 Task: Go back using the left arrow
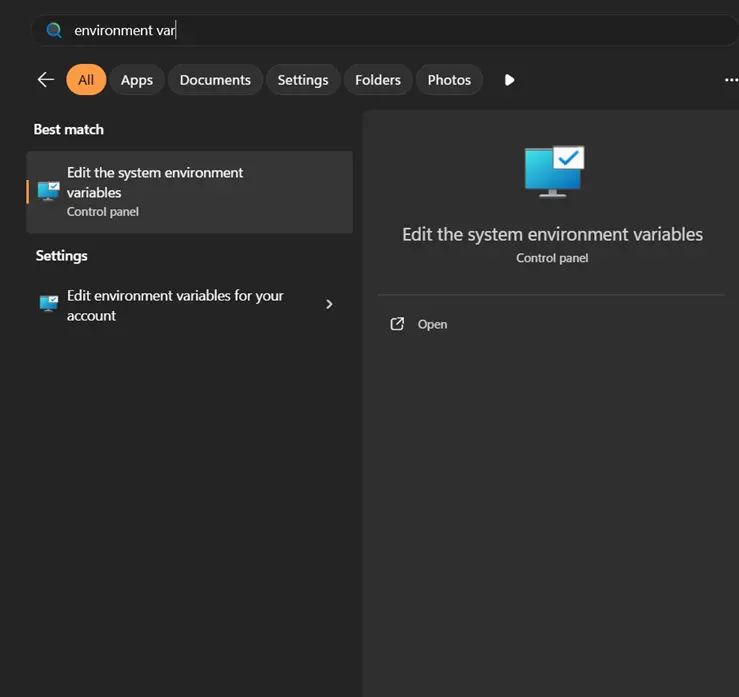[46, 80]
